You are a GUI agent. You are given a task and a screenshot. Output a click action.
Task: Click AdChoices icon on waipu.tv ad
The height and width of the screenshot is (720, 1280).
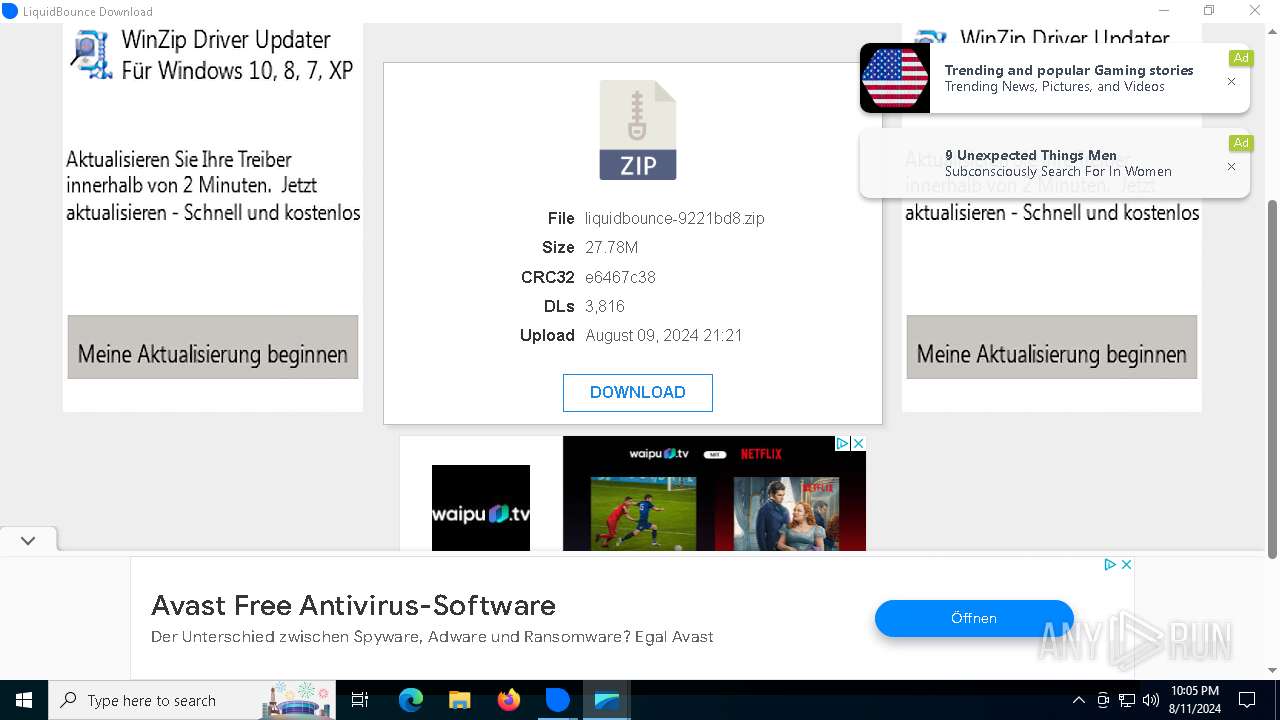click(842, 443)
